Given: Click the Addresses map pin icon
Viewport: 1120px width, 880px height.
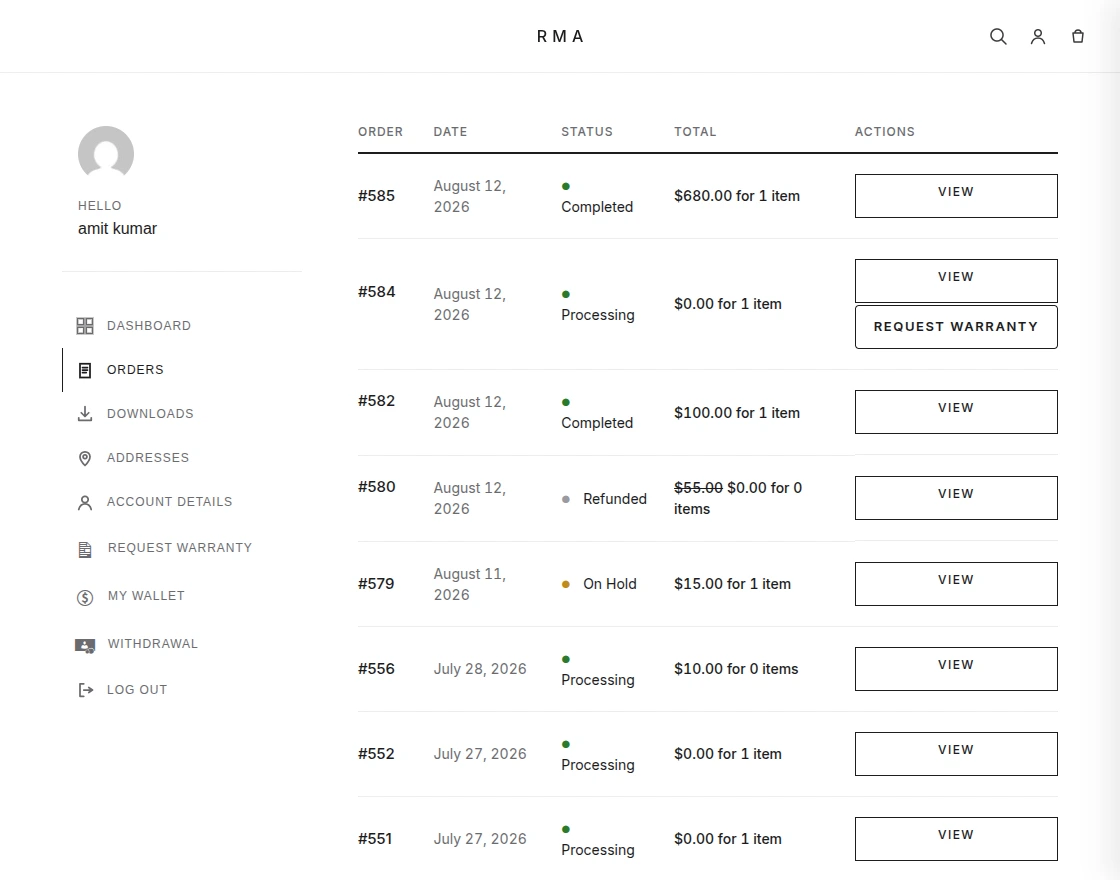Looking at the screenshot, I should (85, 458).
